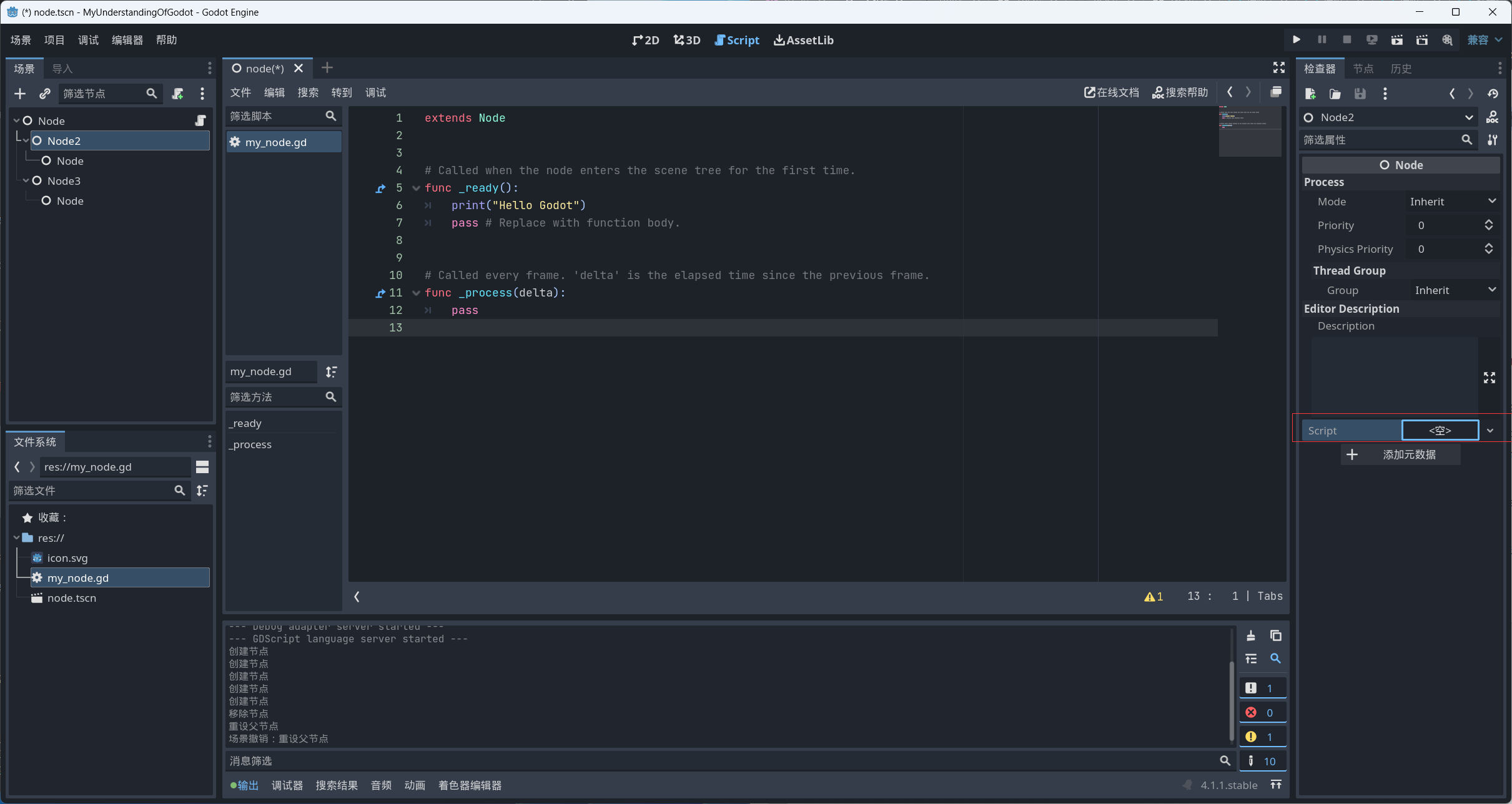Open 搜索帮助 search help
Screen dimensions: 1512x804
1180,92
